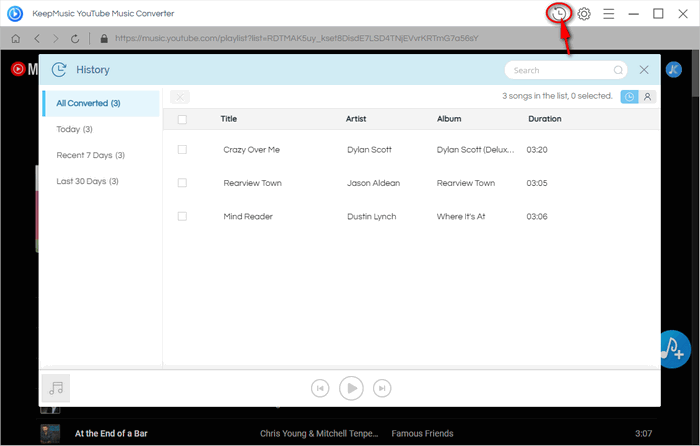Navigate forward with the right arrow
Image resolution: width=700 pixels, height=446 pixels.
[56, 39]
